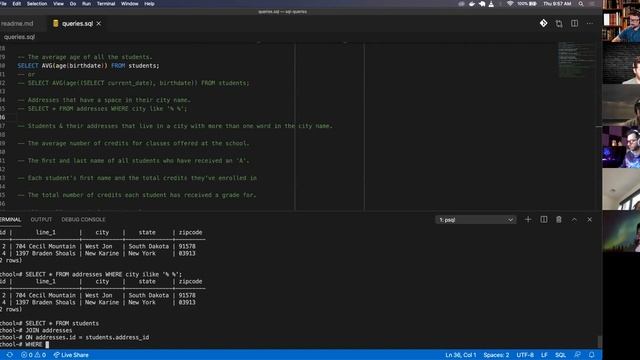Kill terminal with trash icon

pos(559,220)
